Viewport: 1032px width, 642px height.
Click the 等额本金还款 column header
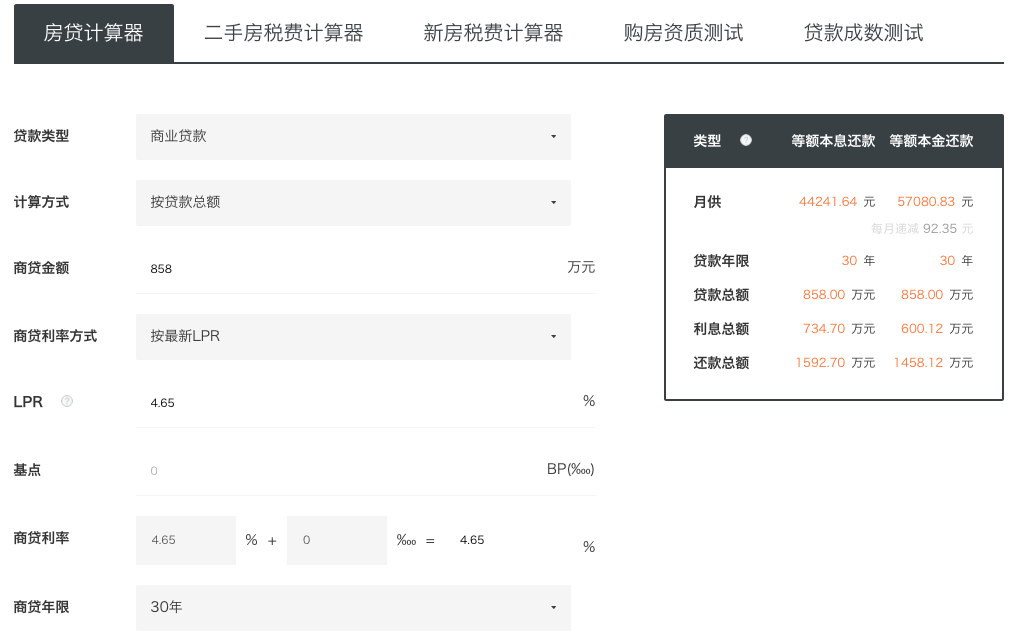point(931,141)
